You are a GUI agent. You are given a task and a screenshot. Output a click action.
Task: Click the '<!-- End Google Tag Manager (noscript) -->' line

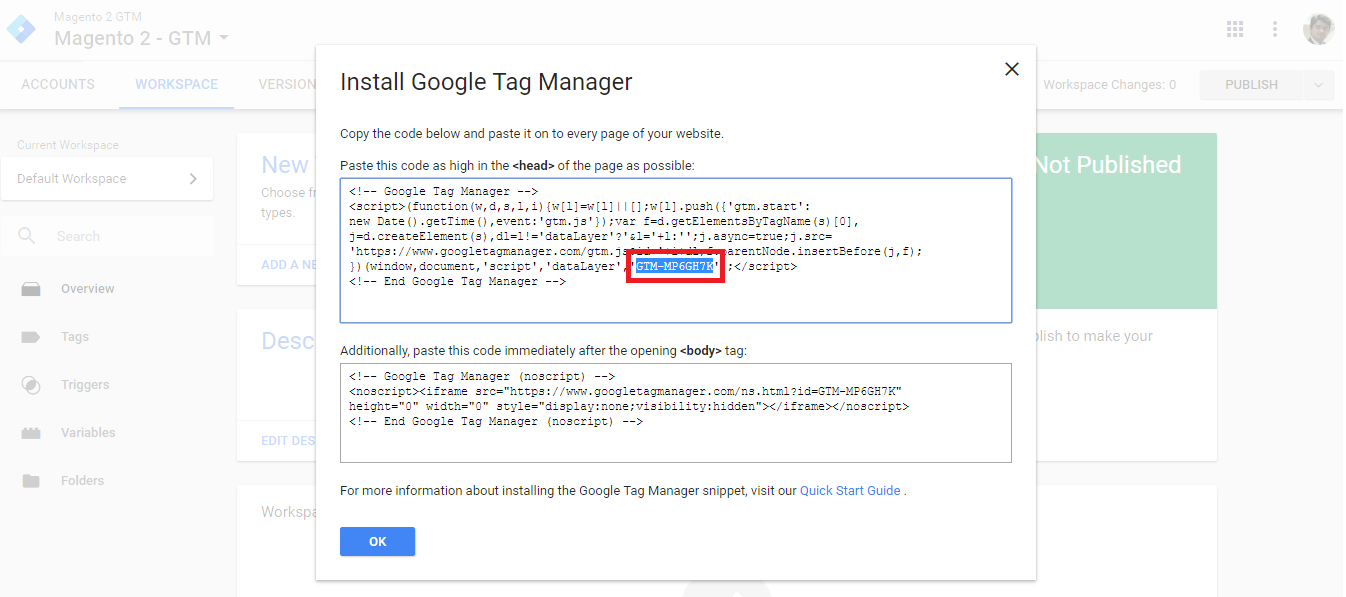pyautogui.click(x=496, y=422)
